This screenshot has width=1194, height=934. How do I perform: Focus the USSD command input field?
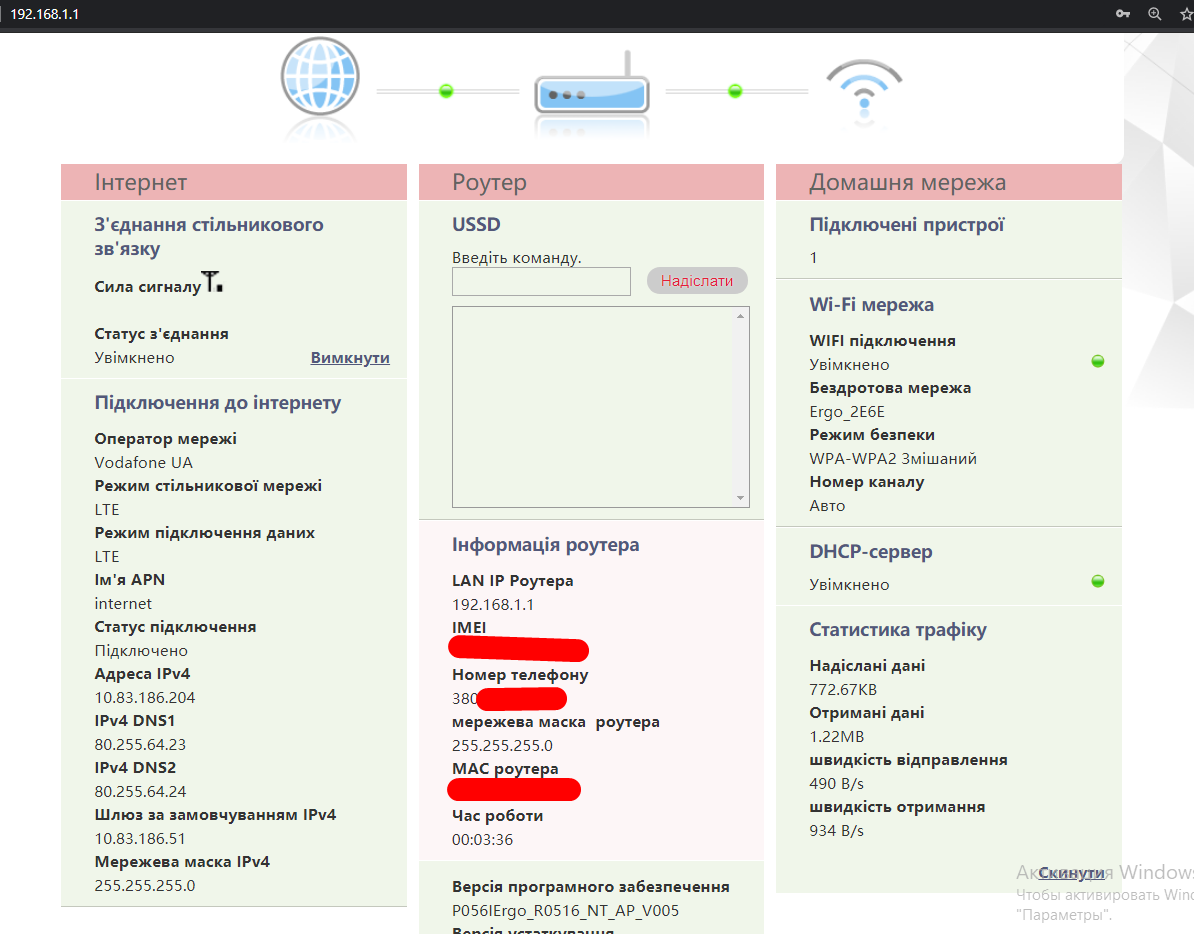tap(541, 281)
